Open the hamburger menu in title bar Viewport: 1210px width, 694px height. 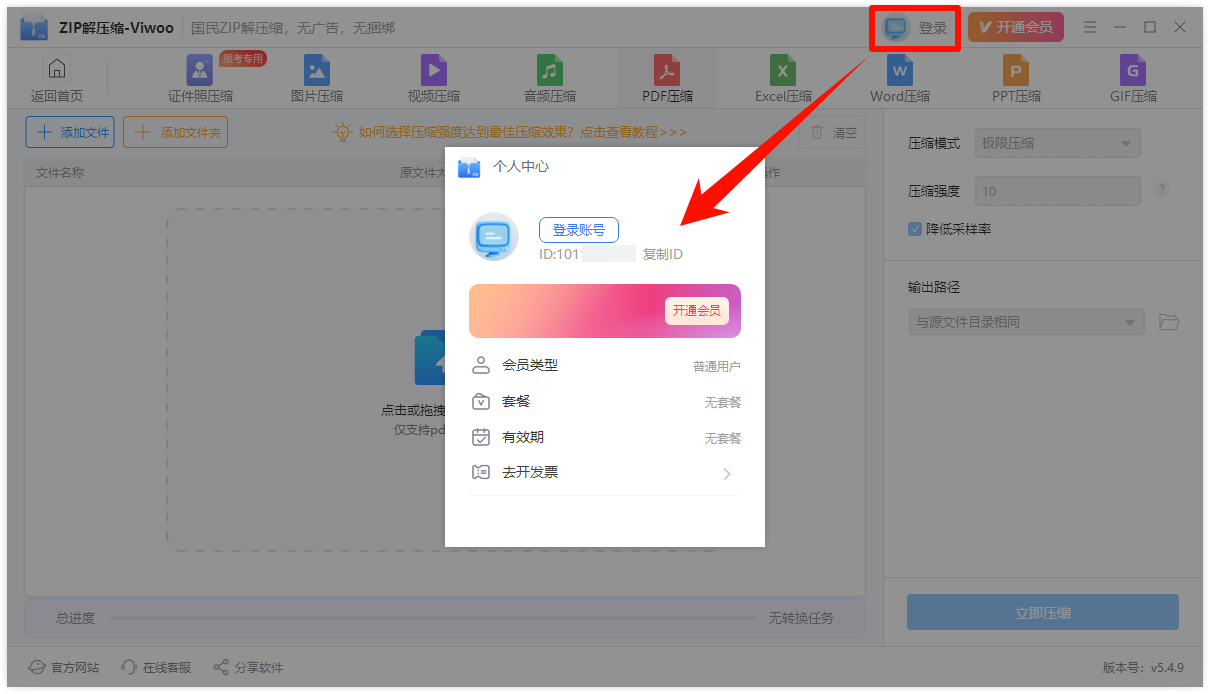click(x=1090, y=28)
